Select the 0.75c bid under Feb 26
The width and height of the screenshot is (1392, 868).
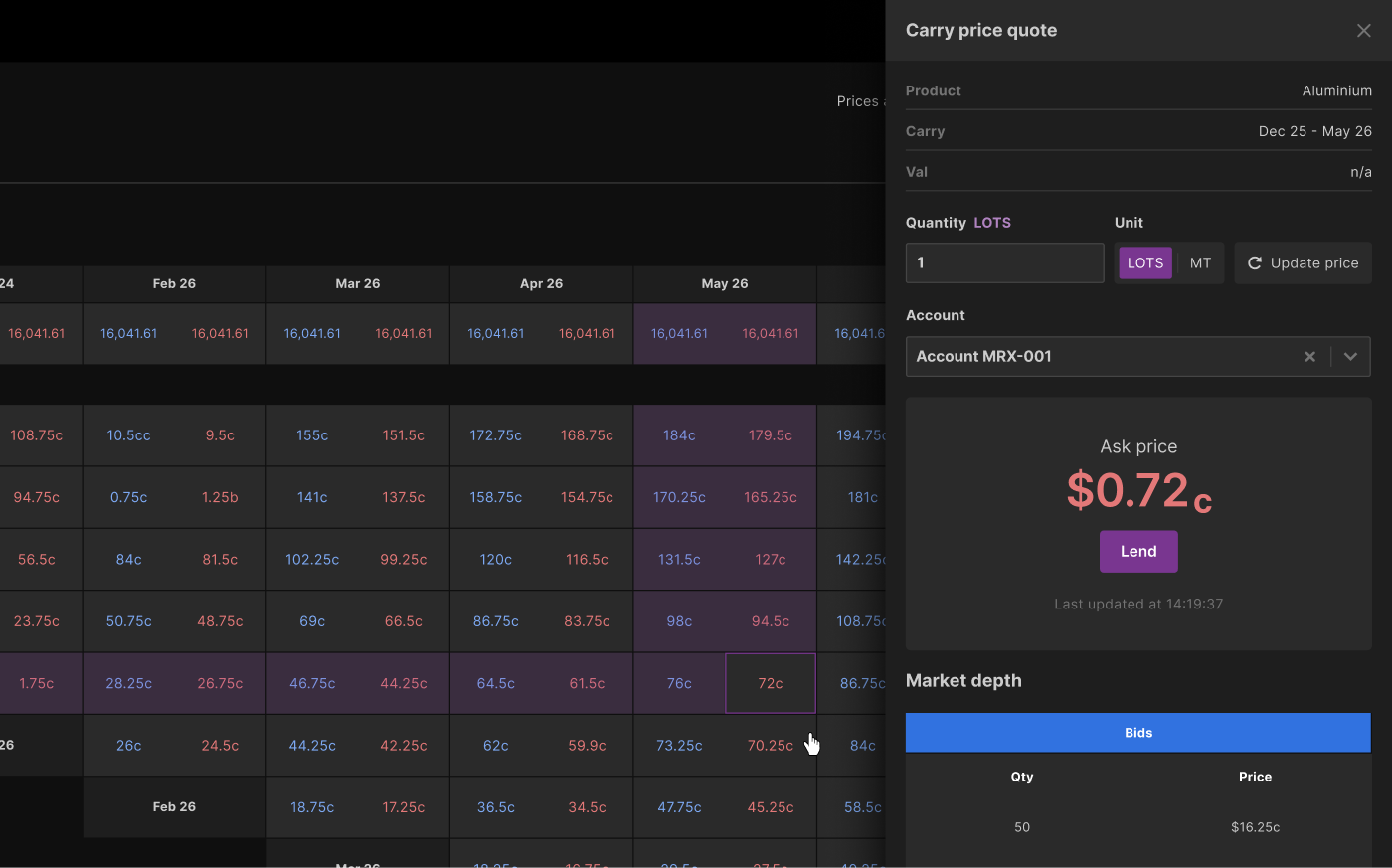click(129, 498)
